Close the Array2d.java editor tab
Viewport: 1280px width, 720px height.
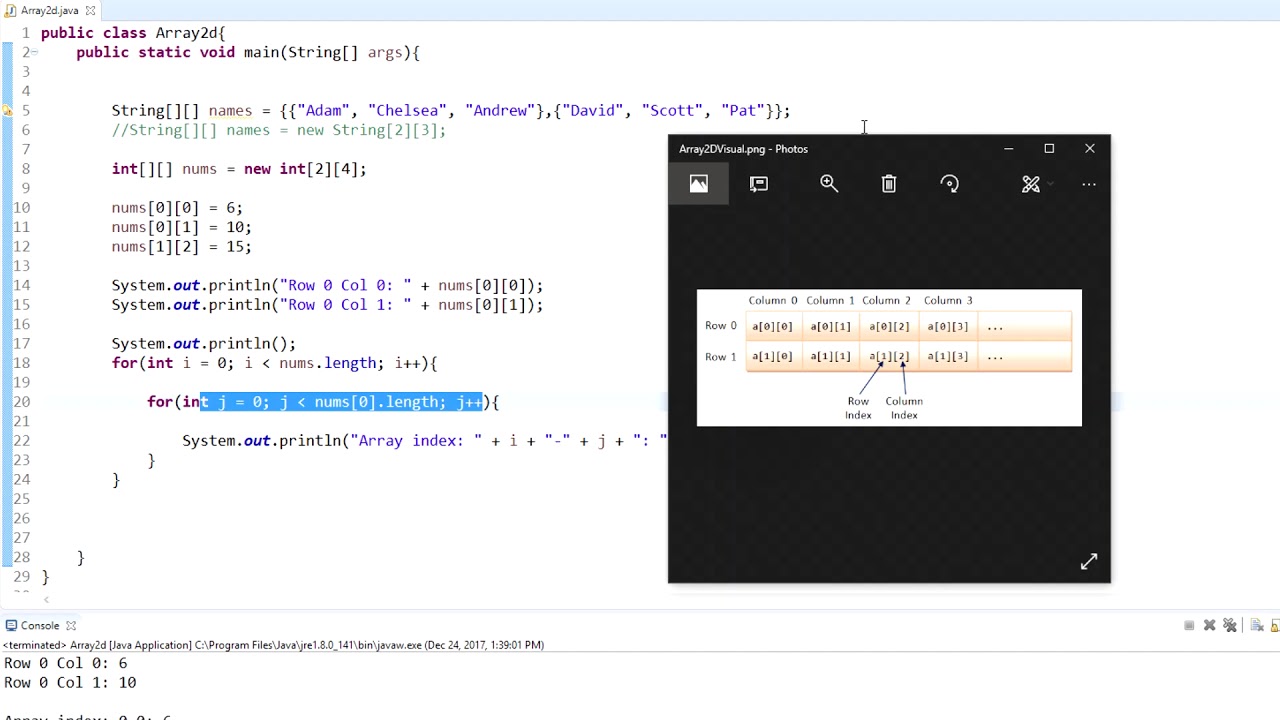point(90,10)
